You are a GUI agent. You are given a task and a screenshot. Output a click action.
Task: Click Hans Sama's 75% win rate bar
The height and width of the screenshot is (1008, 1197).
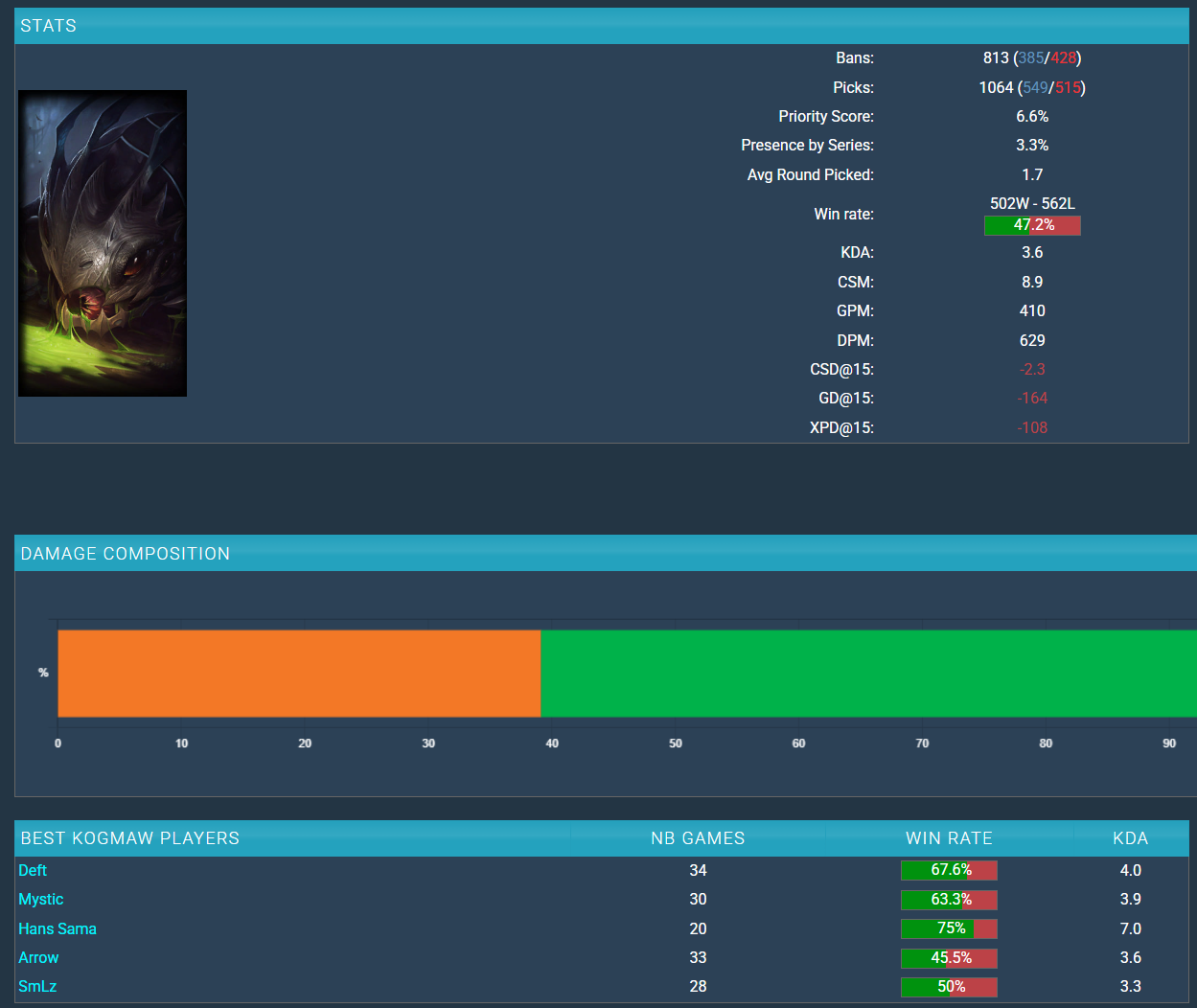[949, 928]
